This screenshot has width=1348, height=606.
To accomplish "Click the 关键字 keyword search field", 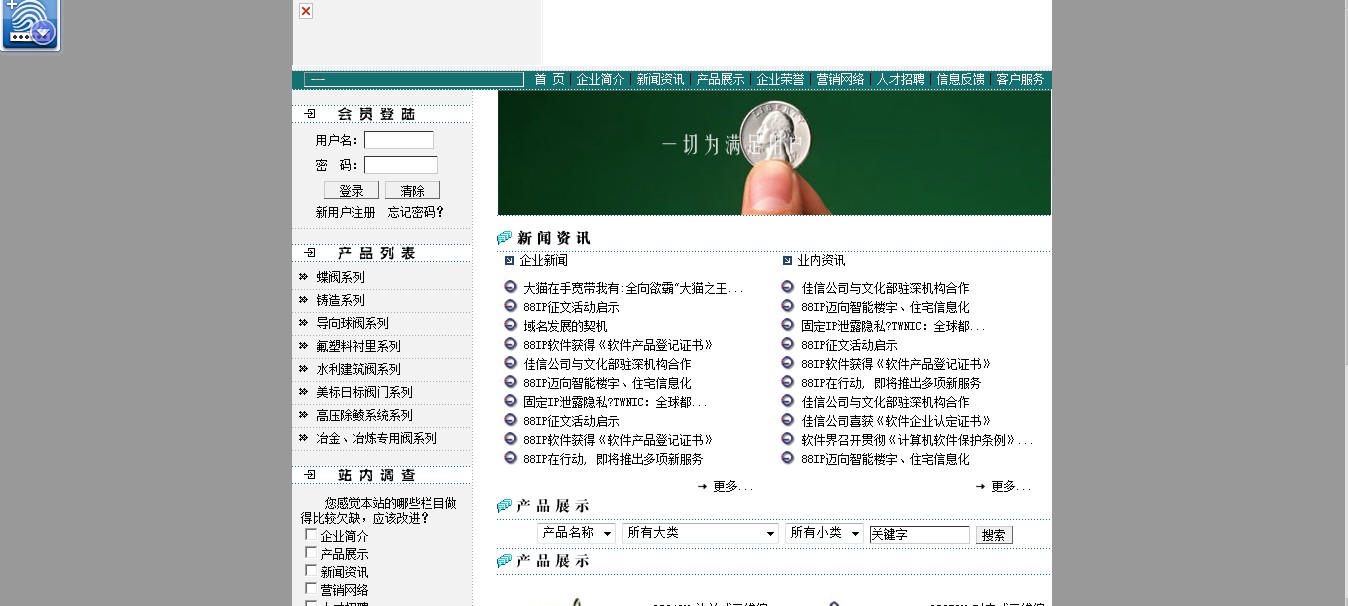I will (919, 535).
